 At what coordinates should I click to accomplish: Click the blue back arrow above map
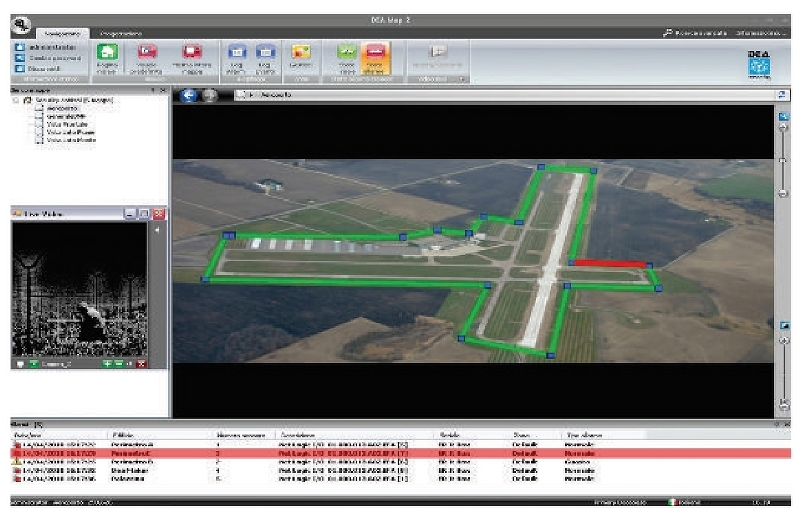point(189,95)
